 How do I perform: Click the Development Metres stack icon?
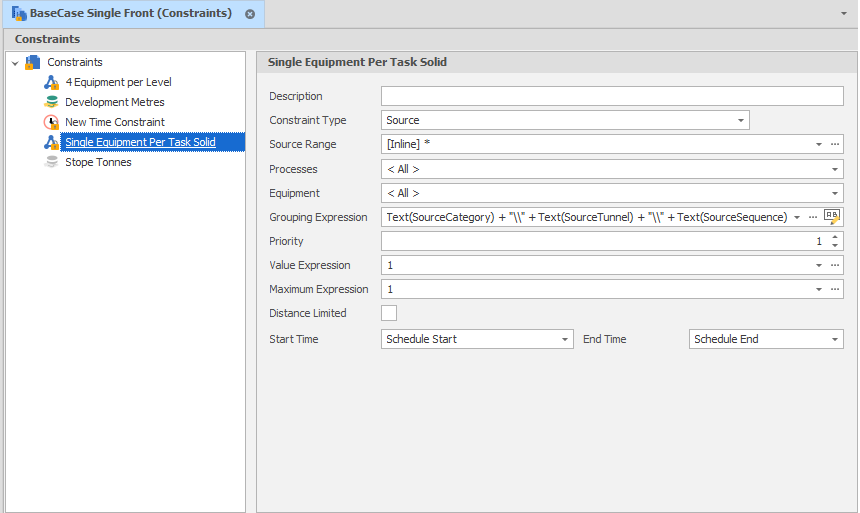(x=51, y=103)
